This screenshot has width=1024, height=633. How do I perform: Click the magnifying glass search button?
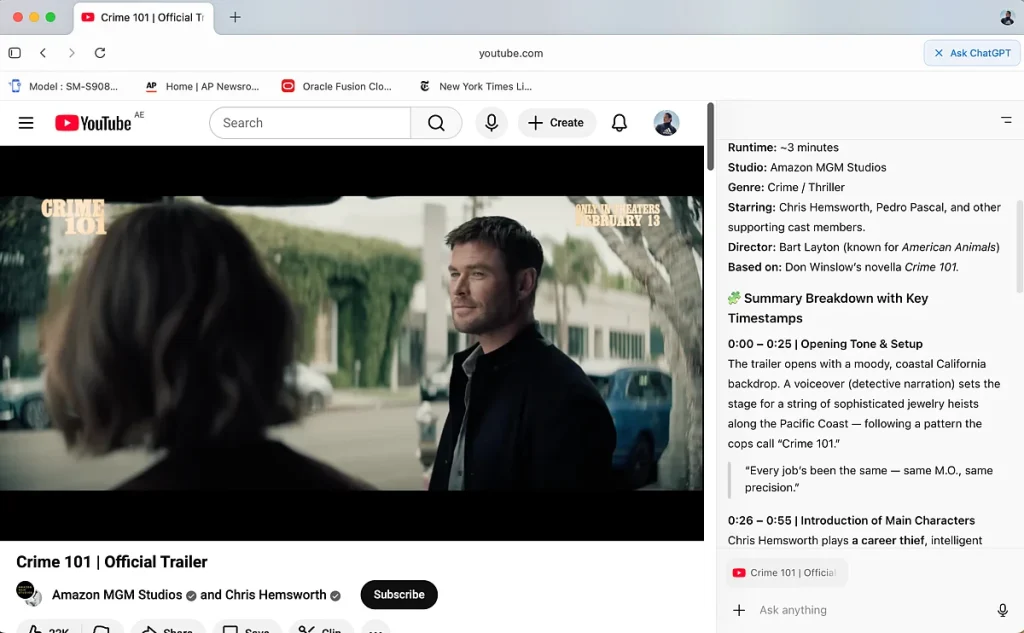436,123
